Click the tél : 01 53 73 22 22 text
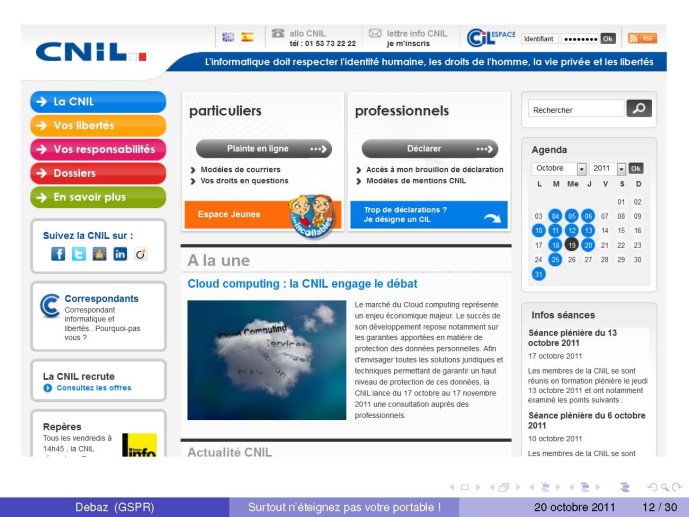 click(323, 43)
